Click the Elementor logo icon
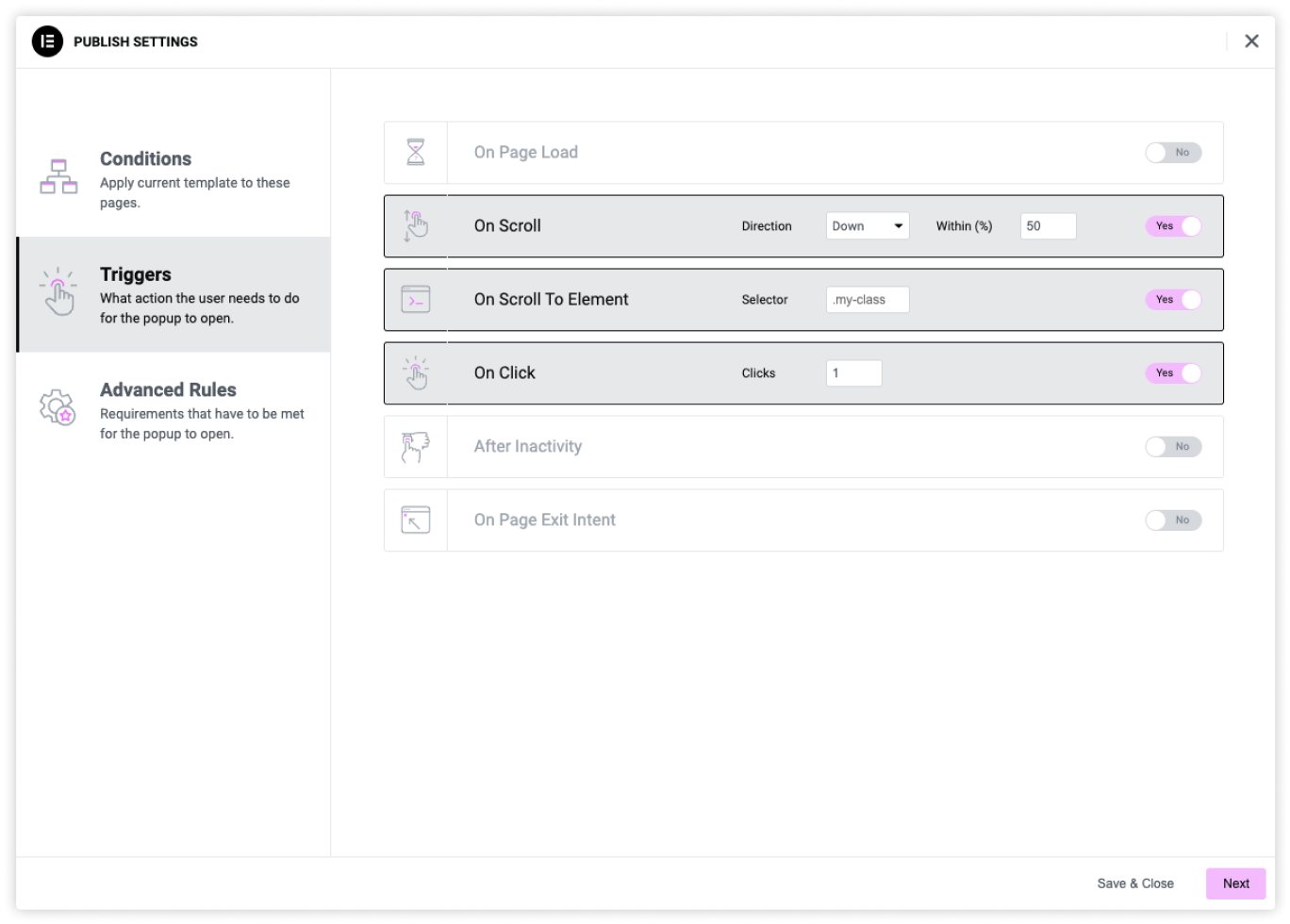The image size is (1290, 924). coord(47,41)
